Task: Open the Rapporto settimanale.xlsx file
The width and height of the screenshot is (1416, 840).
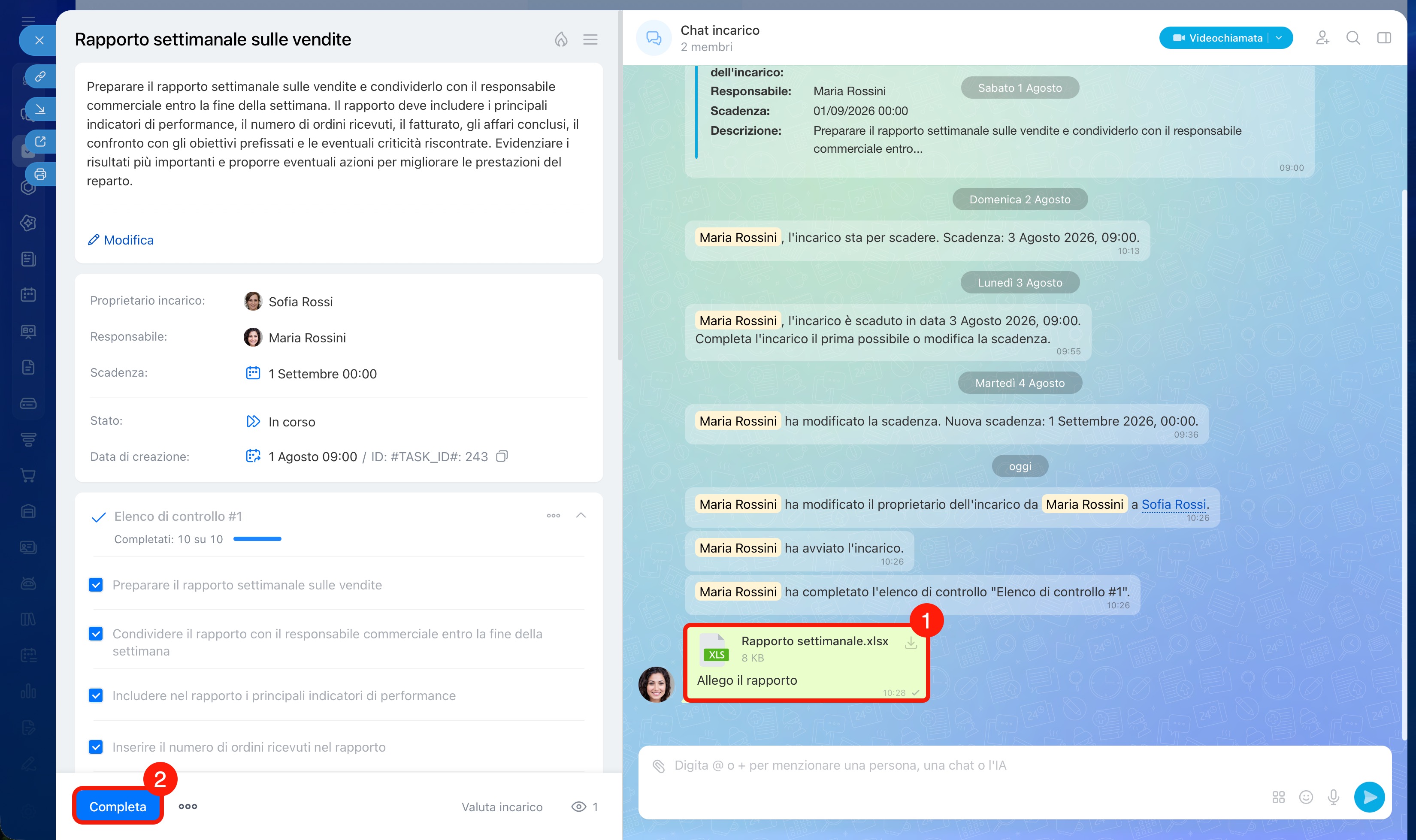Action: 815,641
